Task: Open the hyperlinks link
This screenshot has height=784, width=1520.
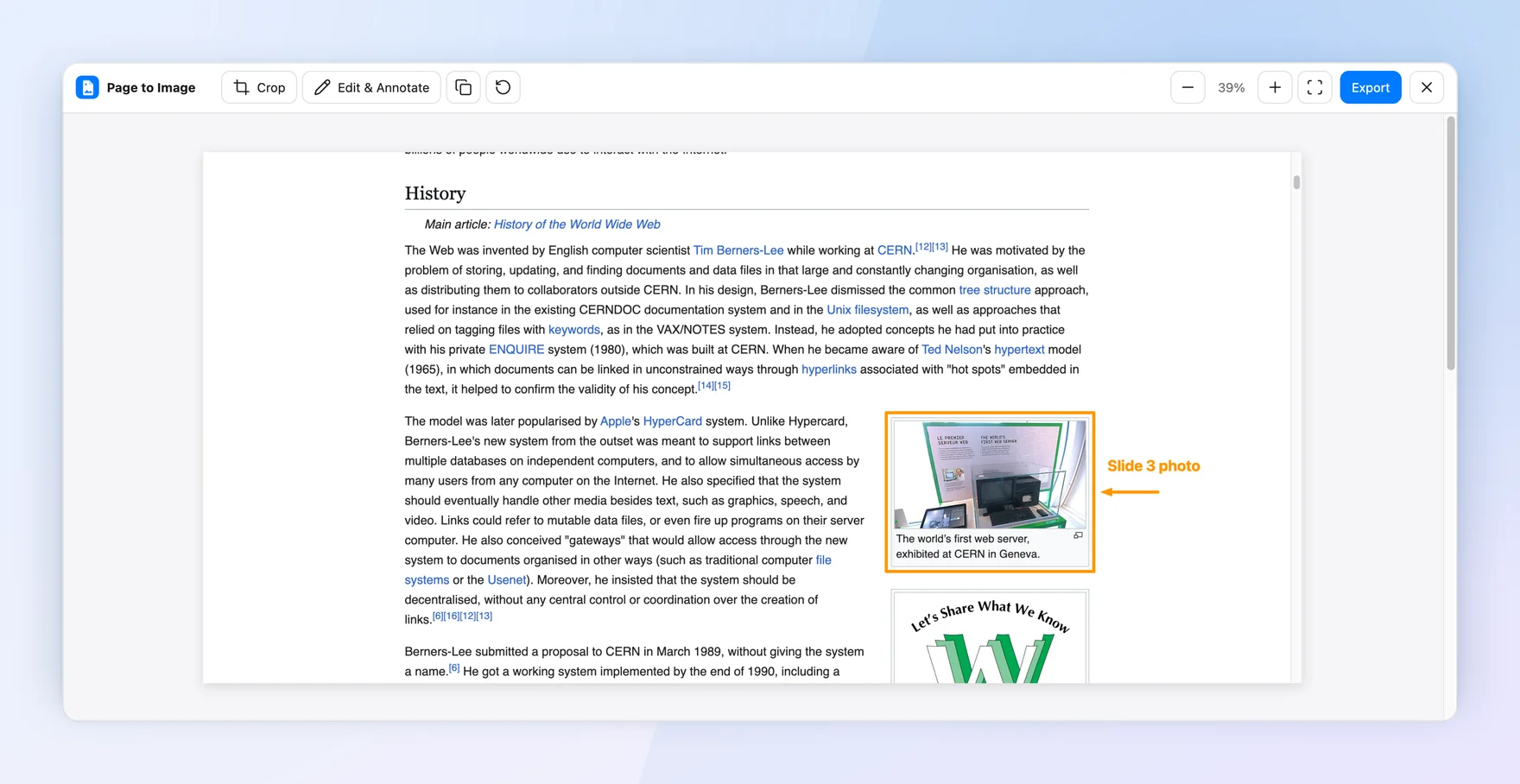Action: 829,370
